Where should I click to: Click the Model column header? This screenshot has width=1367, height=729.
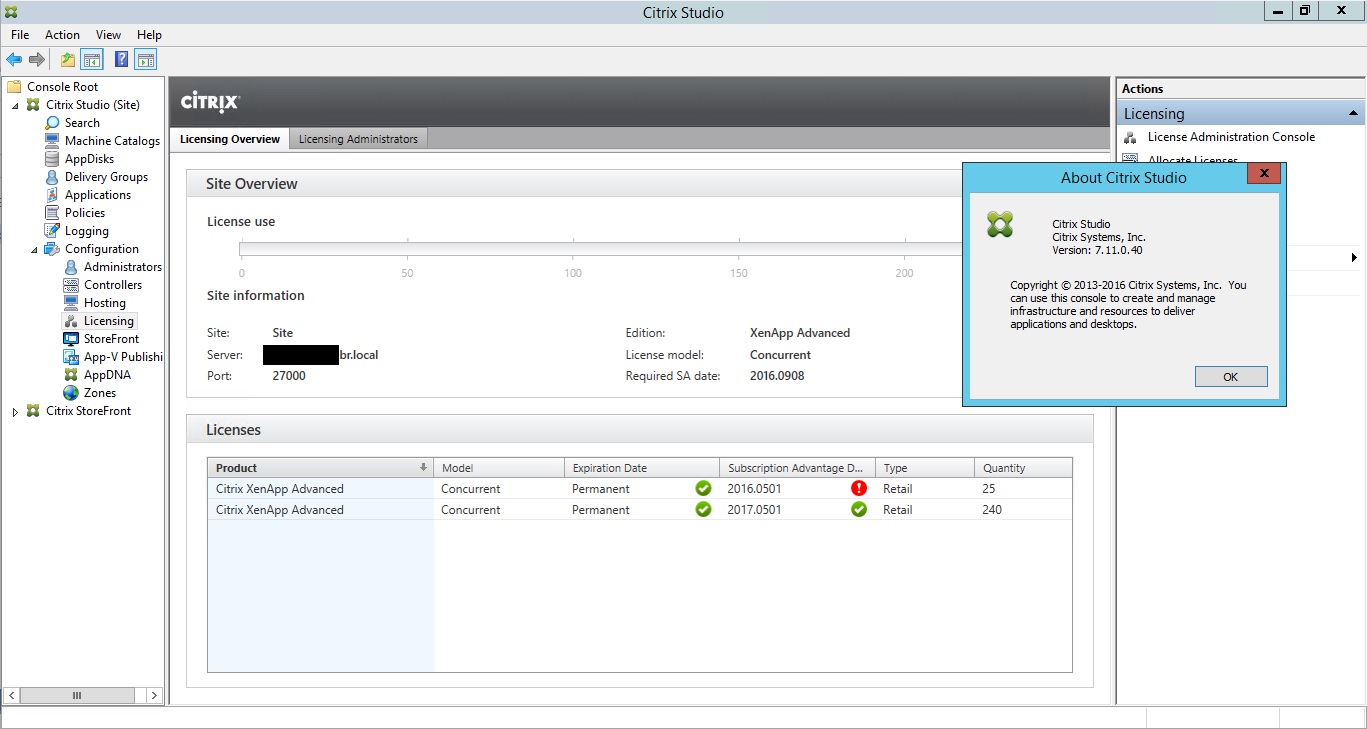point(498,468)
